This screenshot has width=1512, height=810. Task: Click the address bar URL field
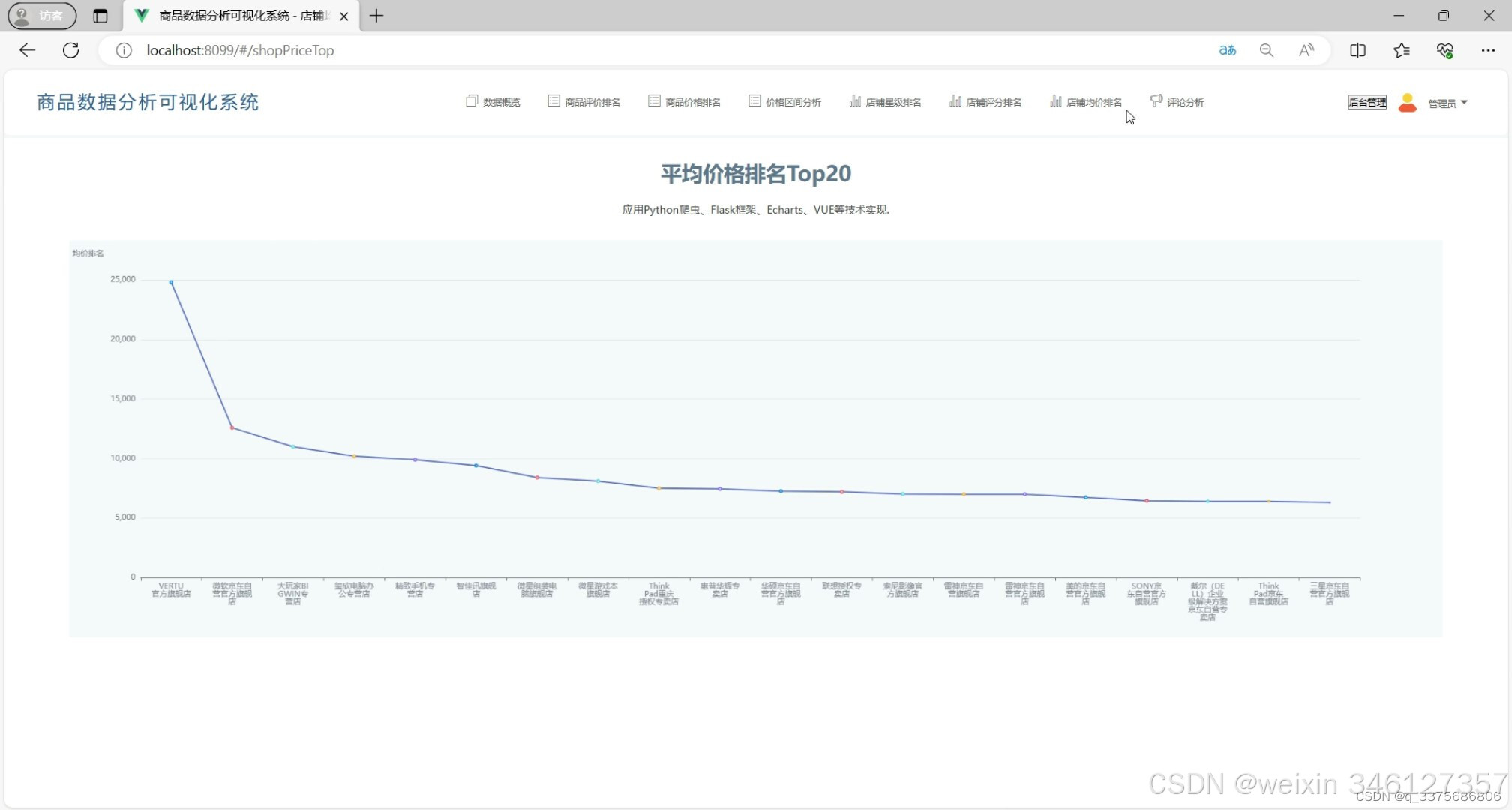240,50
